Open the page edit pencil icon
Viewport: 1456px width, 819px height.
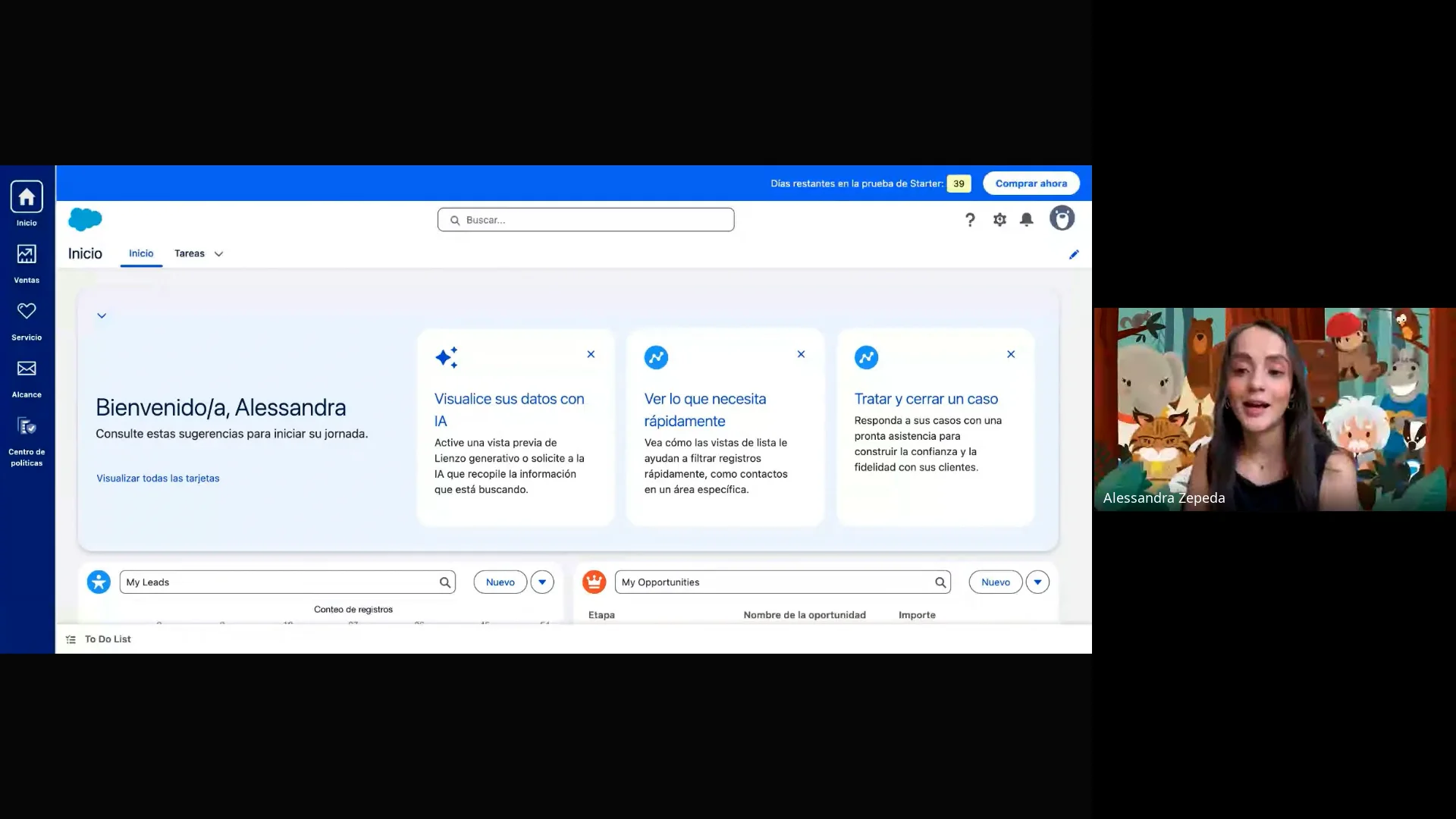pyautogui.click(x=1074, y=255)
